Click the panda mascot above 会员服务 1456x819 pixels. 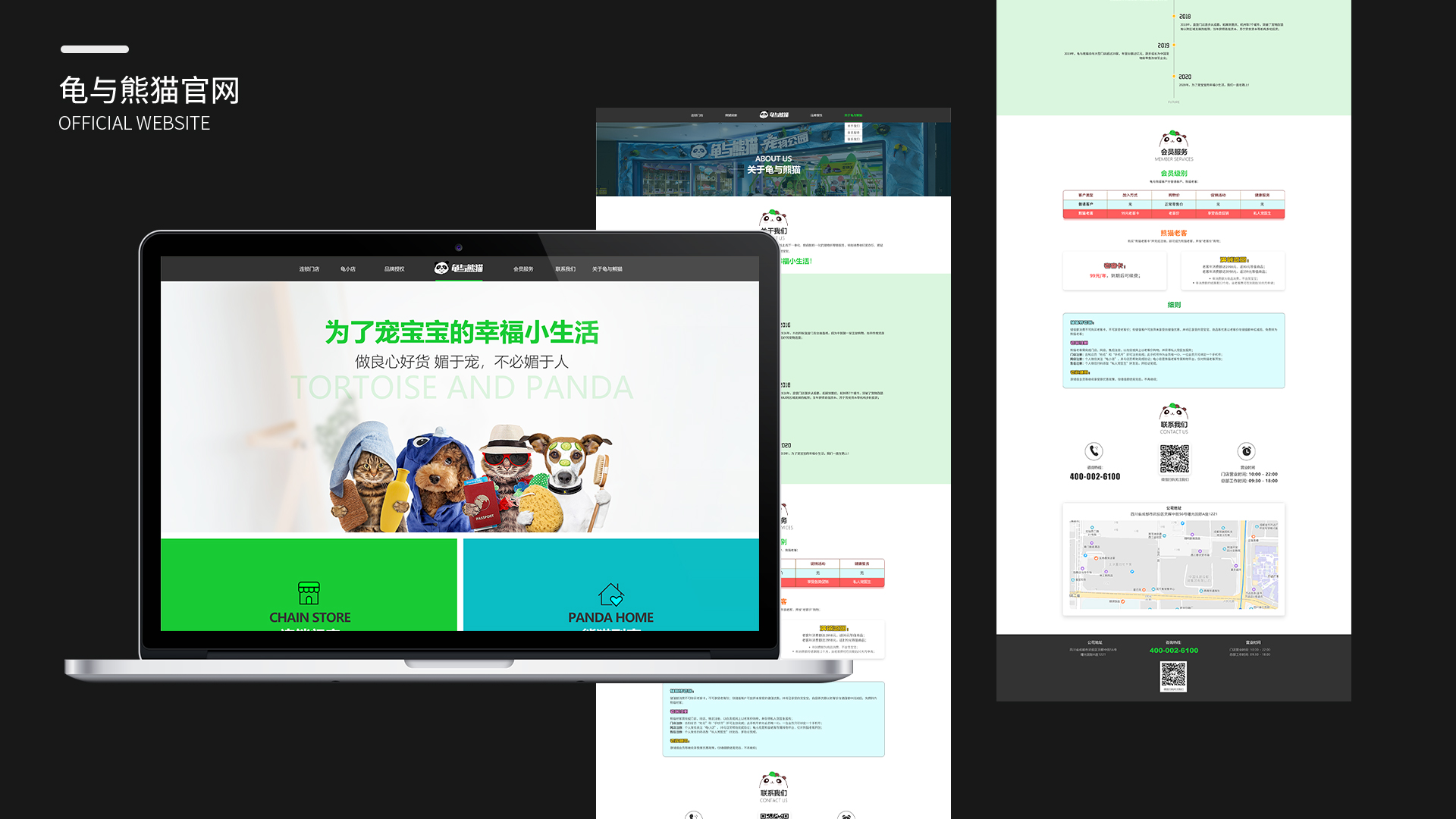click(x=1174, y=140)
